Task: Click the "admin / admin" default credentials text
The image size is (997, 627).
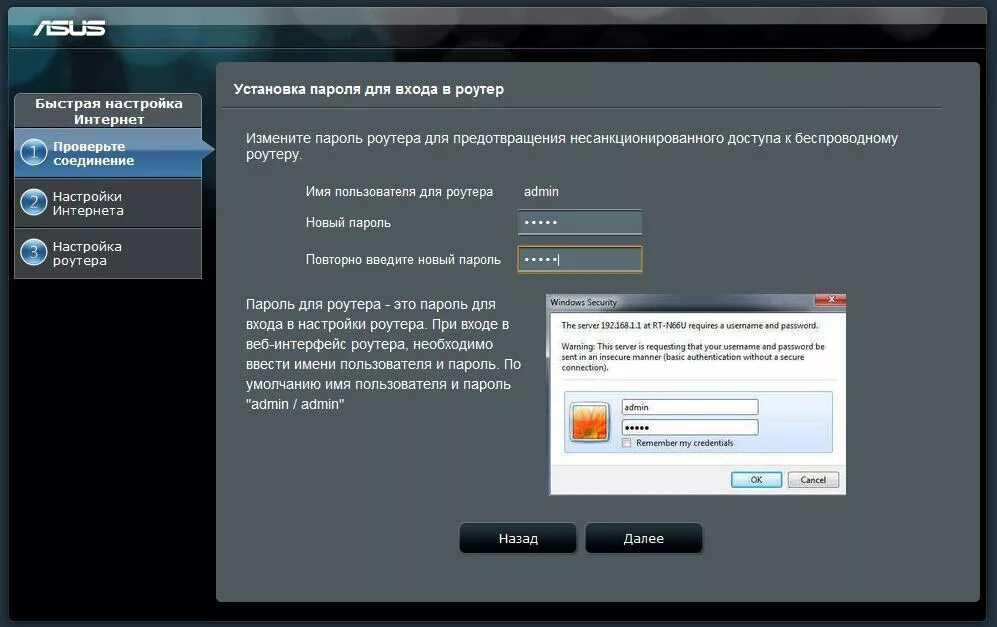Action: (x=295, y=404)
